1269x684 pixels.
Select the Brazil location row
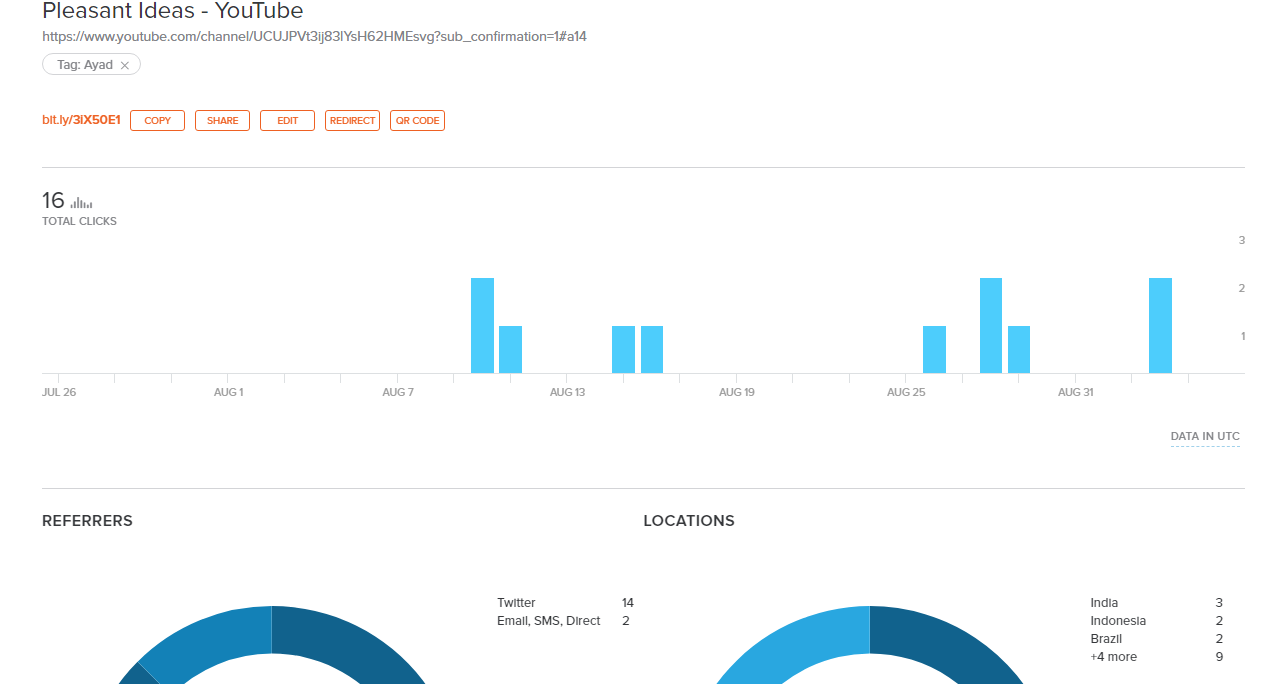1156,639
